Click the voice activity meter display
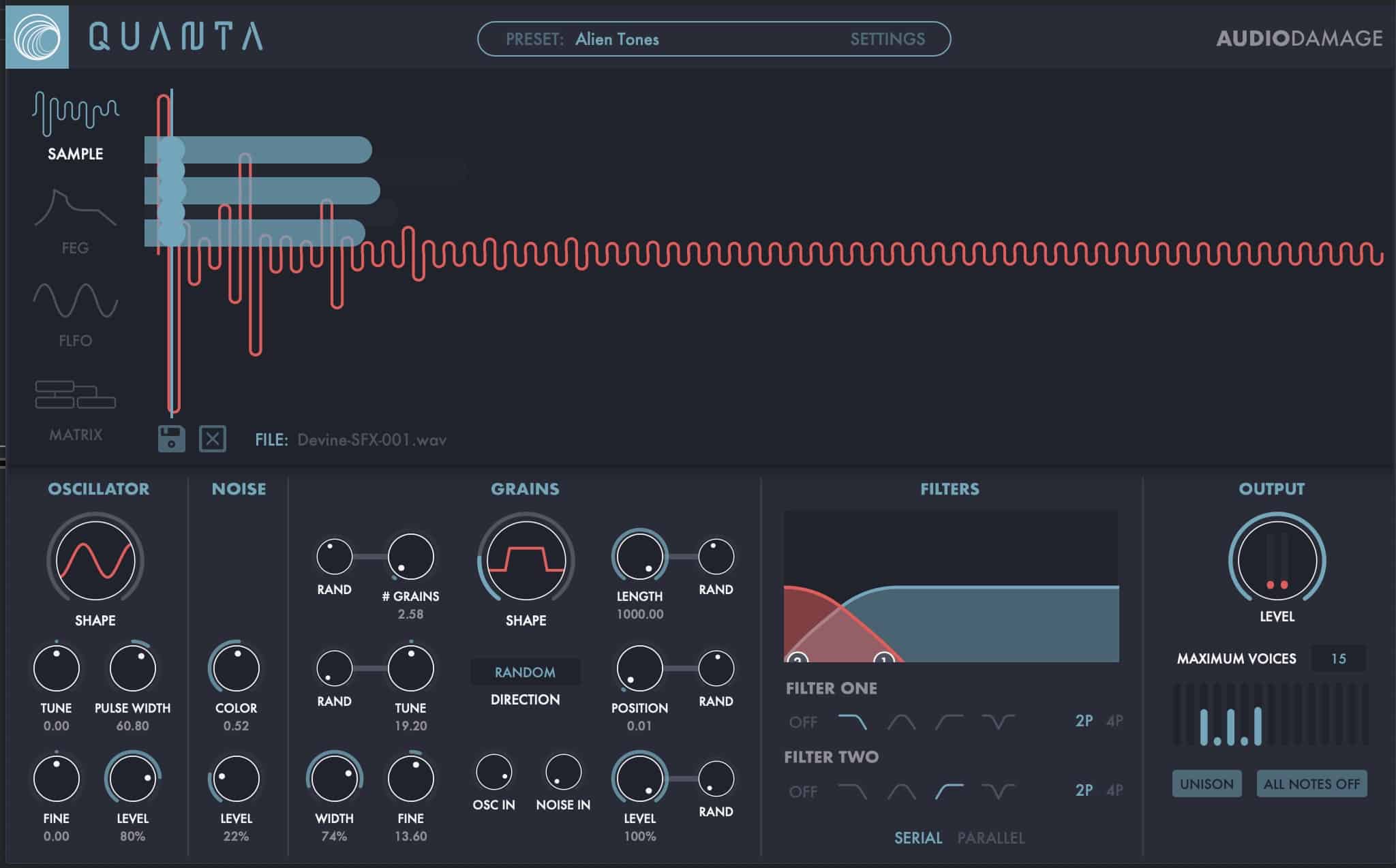The height and width of the screenshot is (868, 1396). point(1270,715)
